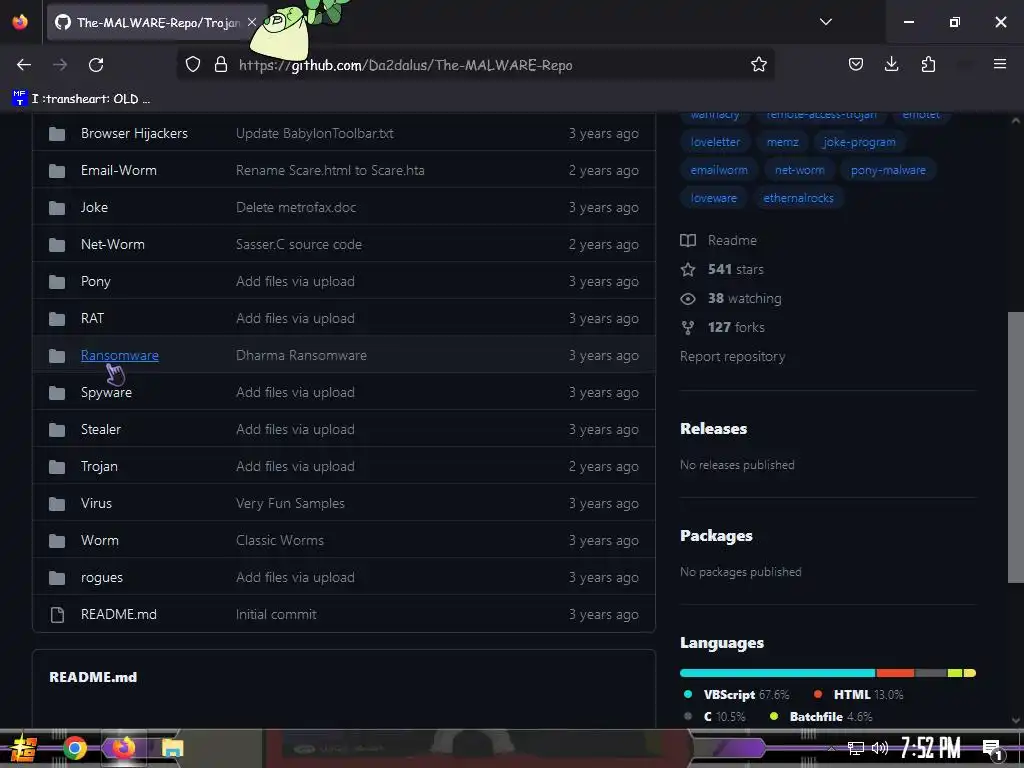Open the Ransomware folder link
This screenshot has width=1024, height=768.
[x=120, y=355]
